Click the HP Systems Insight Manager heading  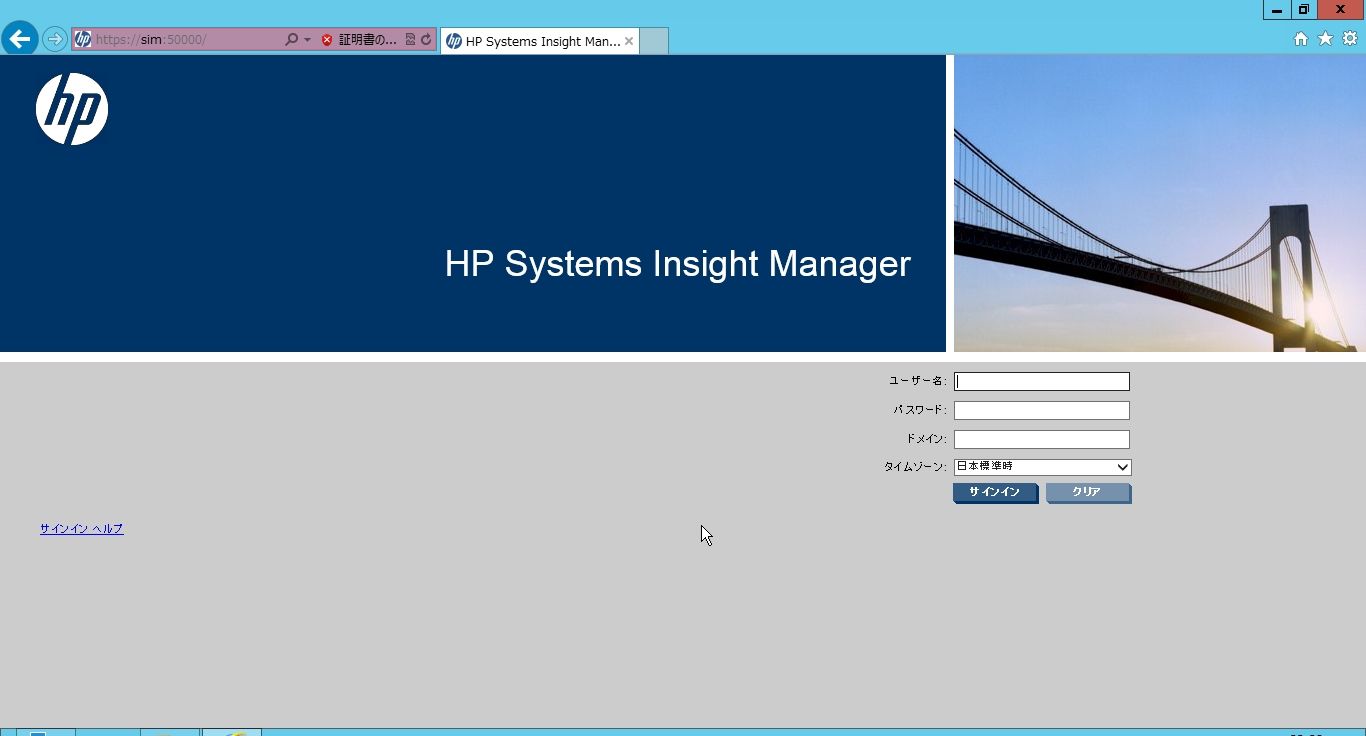[x=678, y=264]
